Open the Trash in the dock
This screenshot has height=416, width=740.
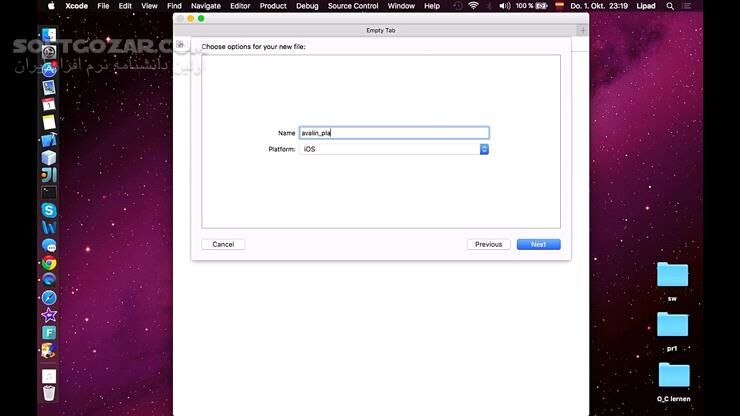point(48,393)
